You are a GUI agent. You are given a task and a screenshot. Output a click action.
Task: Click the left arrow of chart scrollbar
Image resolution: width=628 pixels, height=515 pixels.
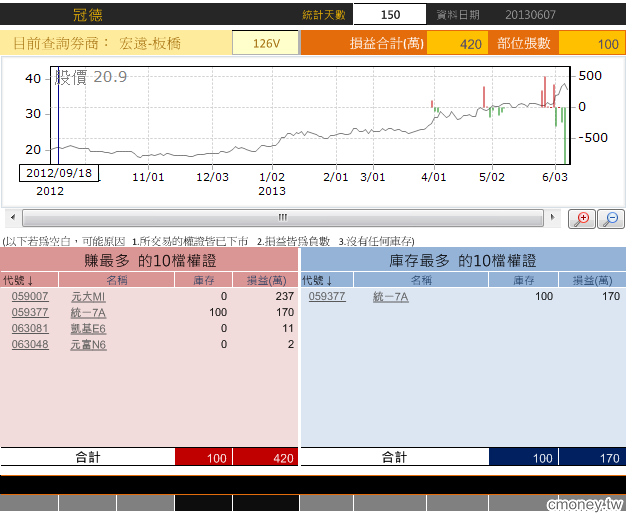click(x=12, y=217)
